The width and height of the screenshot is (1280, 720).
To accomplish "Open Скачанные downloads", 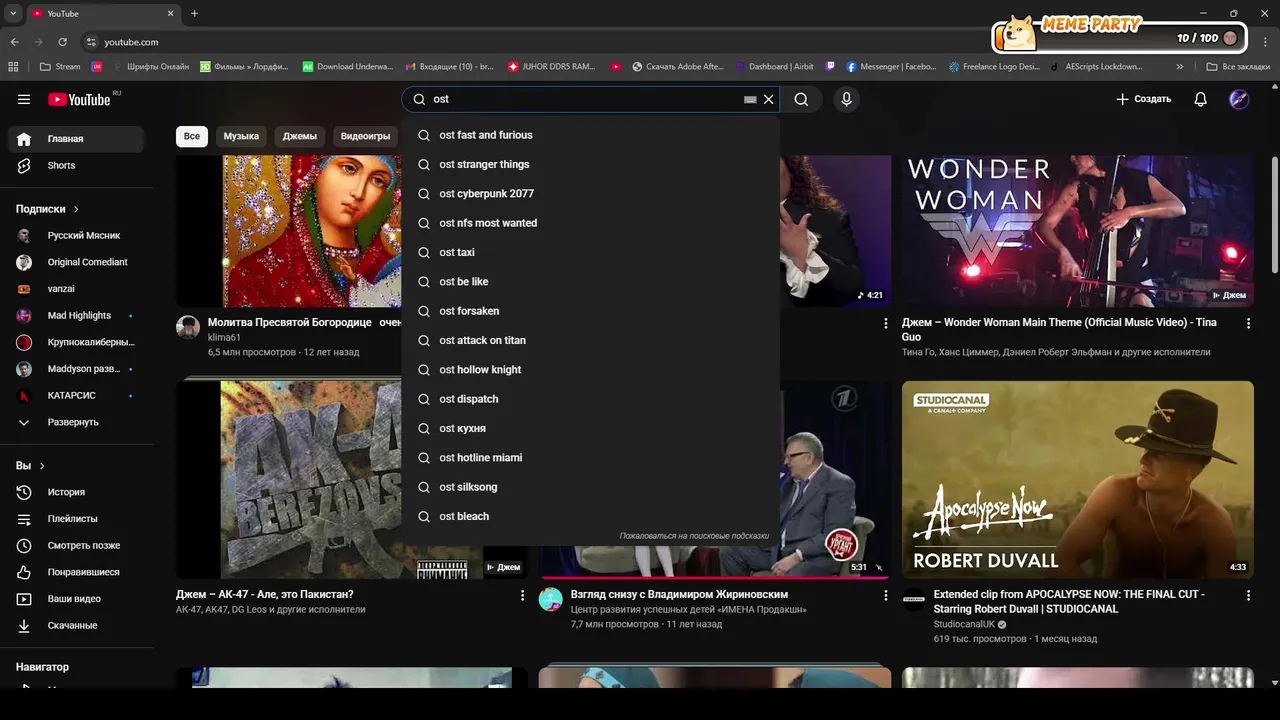I will pyautogui.click(x=76, y=625).
